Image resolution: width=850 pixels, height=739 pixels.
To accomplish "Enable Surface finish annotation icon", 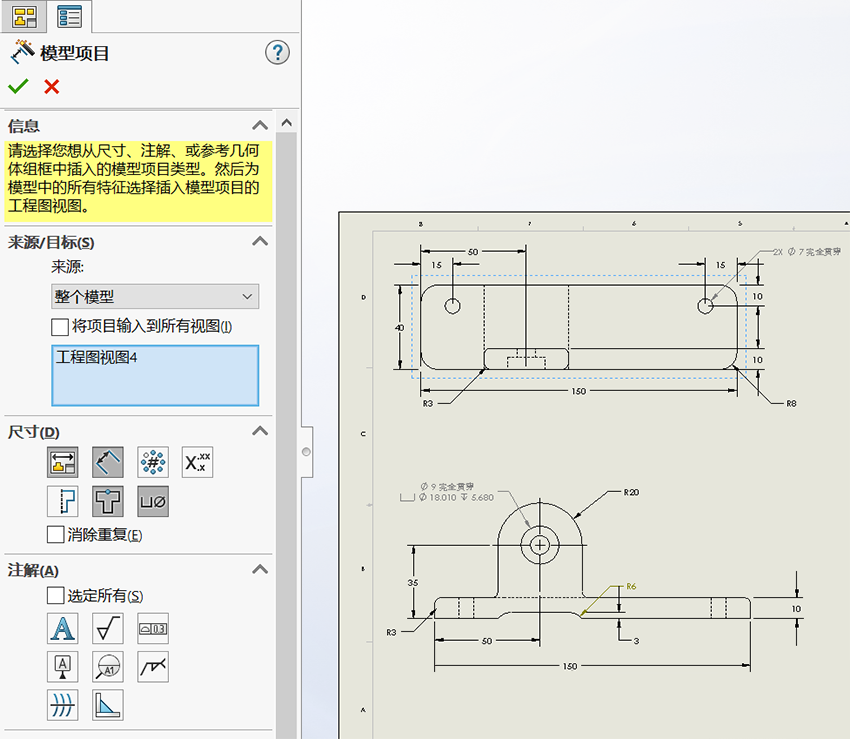I will pyautogui.click(x=107, y=628).
